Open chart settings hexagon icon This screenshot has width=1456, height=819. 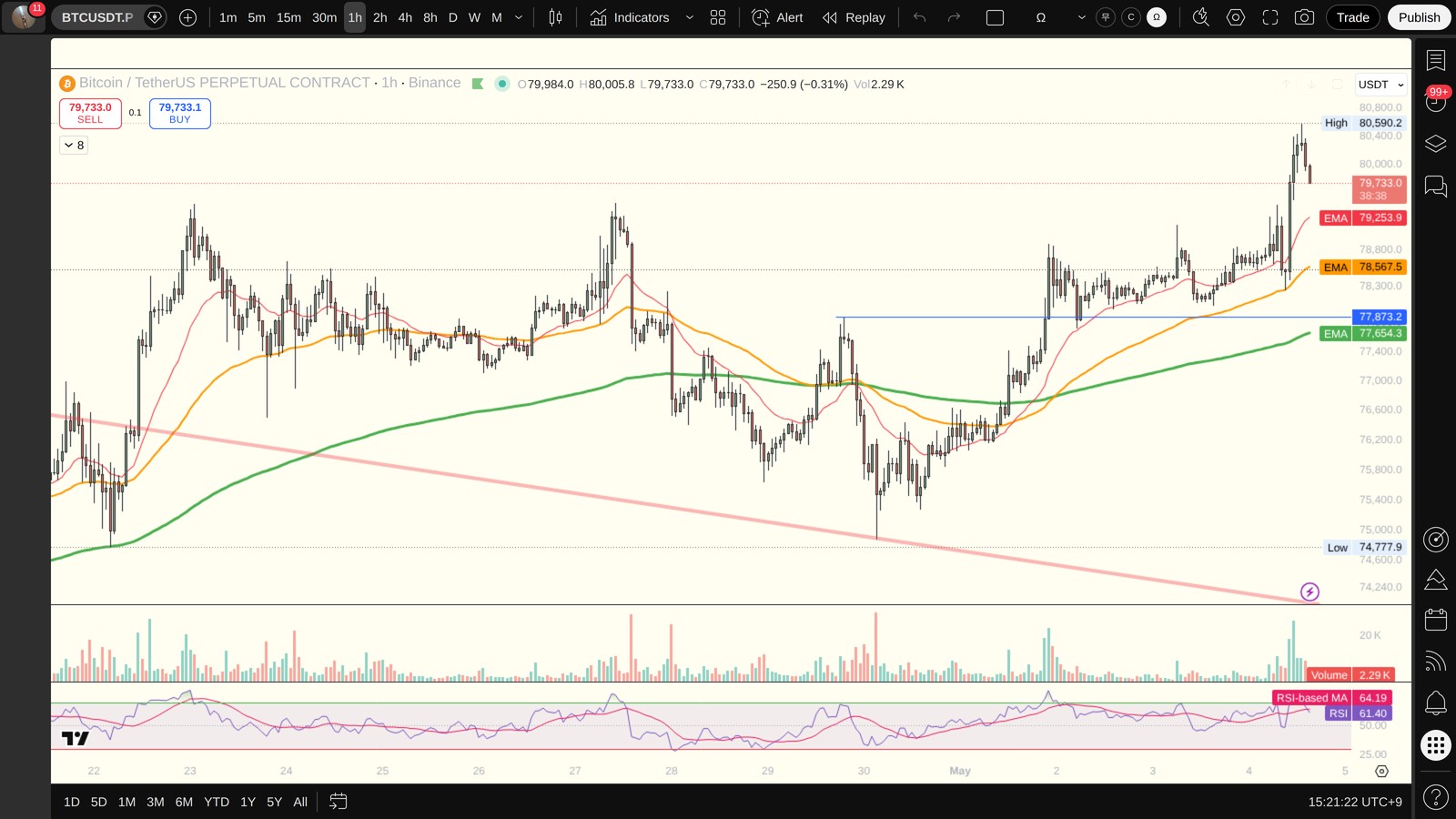1236,17
